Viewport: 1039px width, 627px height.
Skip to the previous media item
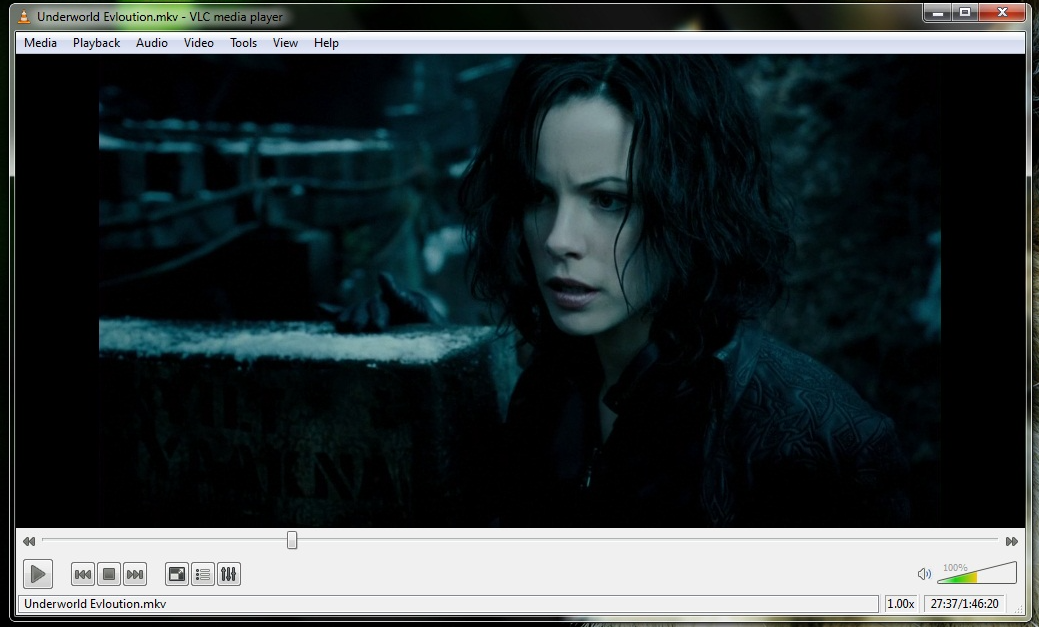pos(83,573)
